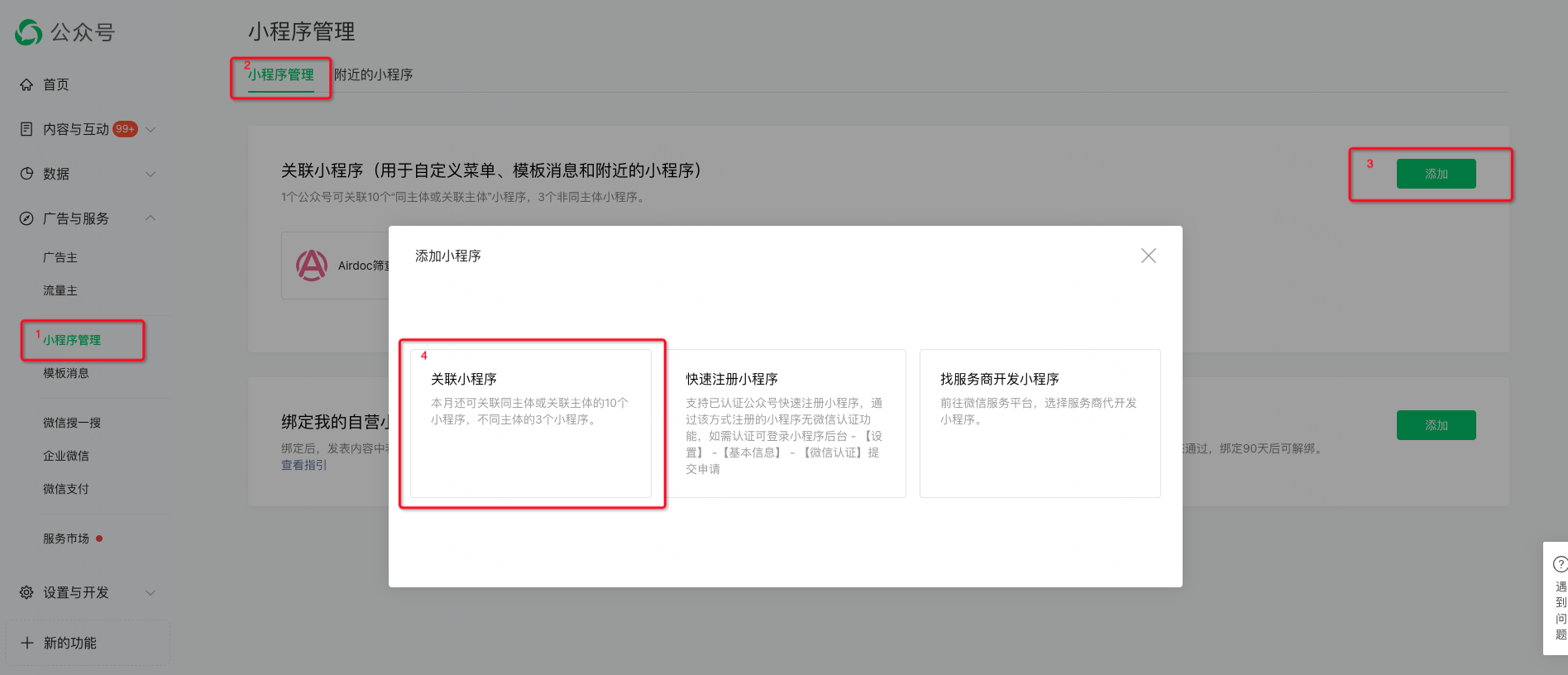Viewport: 1568px width, 675px height.
Task: Expand the 内容与互动 menu chevron
Action: 151,129
